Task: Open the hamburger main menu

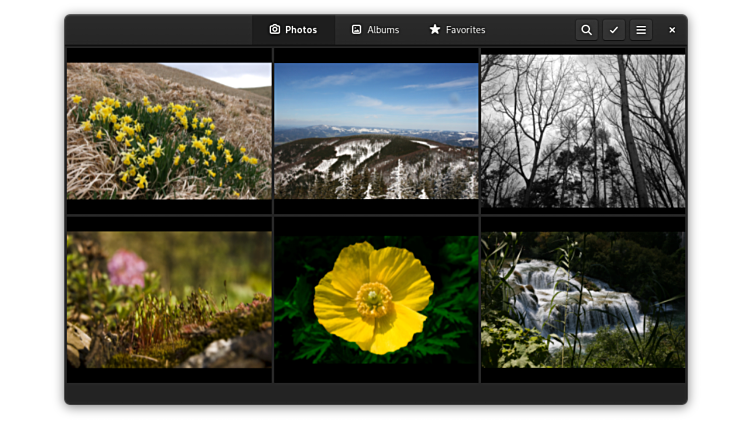Action: tap(641, 30)
